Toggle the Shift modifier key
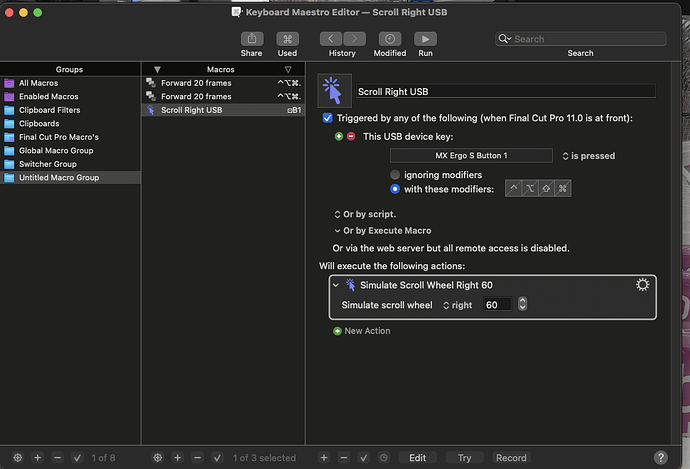 point(546,189)
